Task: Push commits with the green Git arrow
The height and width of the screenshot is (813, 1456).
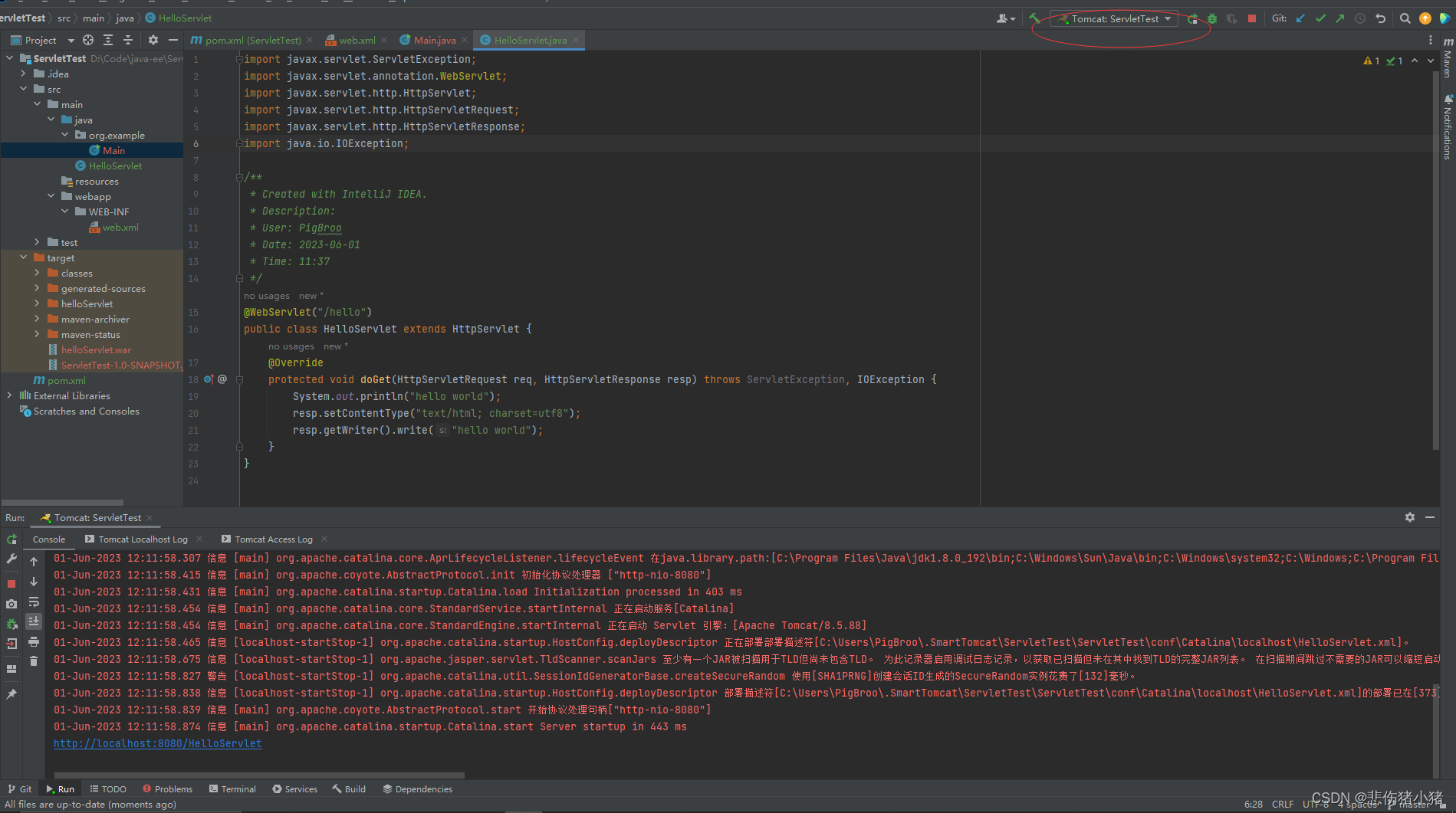Action: (1340, 18)
